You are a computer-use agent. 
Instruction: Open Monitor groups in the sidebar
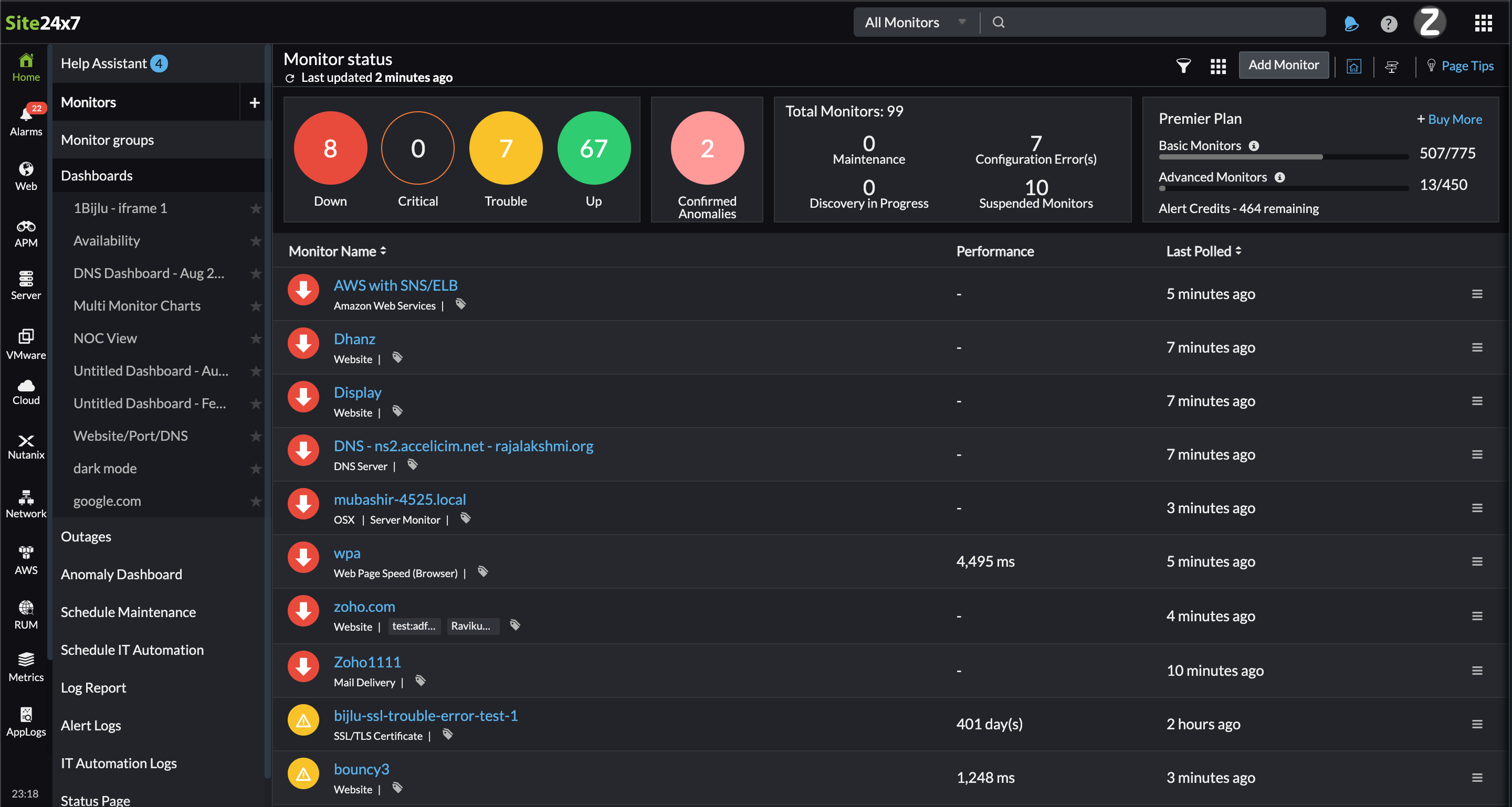tap(108, 140)
